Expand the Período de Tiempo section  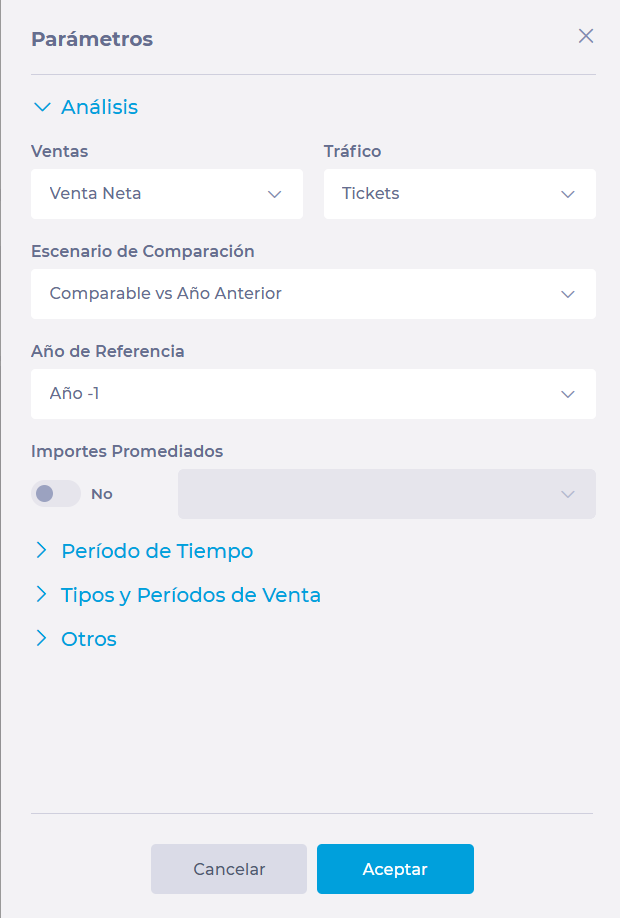pyautogui.click(x=157, y=551)
